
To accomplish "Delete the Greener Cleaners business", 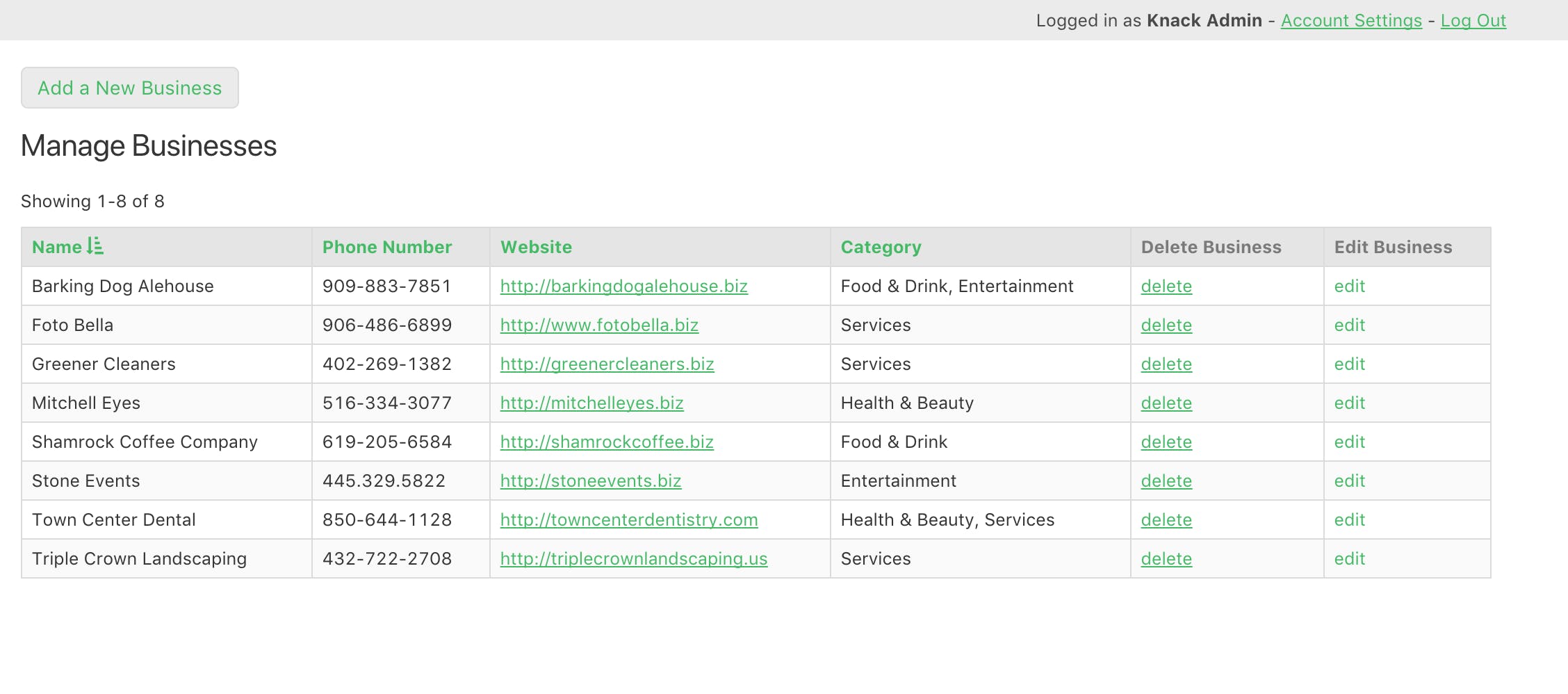I will [x=1166, y=364].
